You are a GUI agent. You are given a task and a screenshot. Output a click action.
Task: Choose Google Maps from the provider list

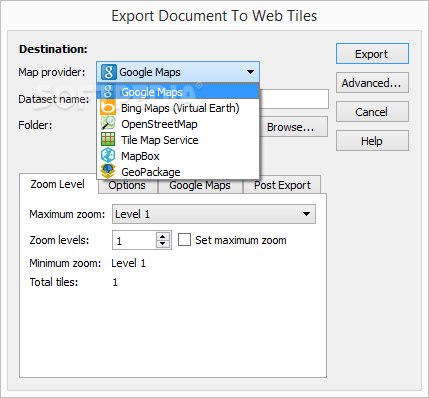coord(178,92)
